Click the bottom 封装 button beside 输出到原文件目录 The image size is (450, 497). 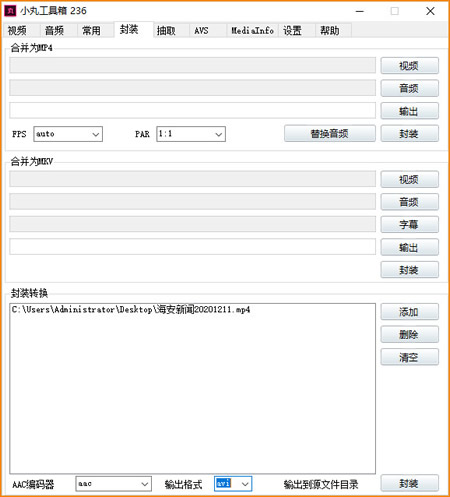point(410,483)
